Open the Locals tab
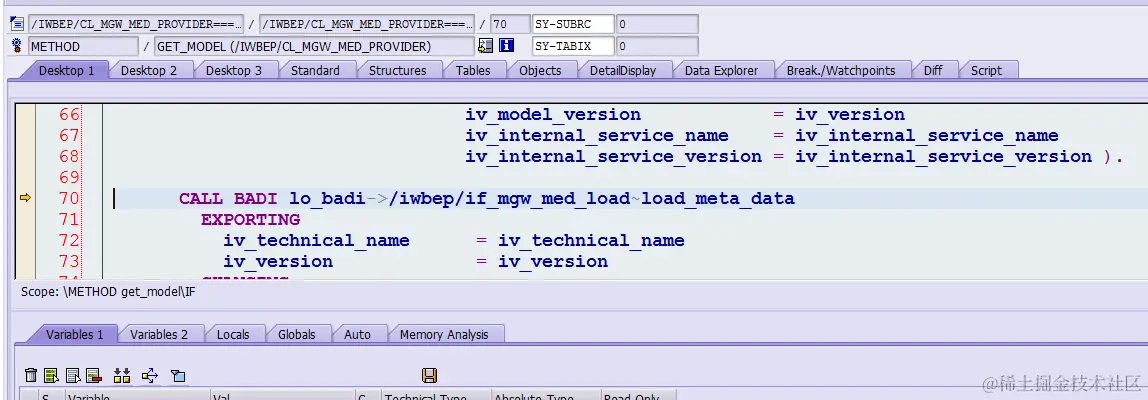This screenshot has height=400, width=1148. pyautogui.click(x=233, y=334)
